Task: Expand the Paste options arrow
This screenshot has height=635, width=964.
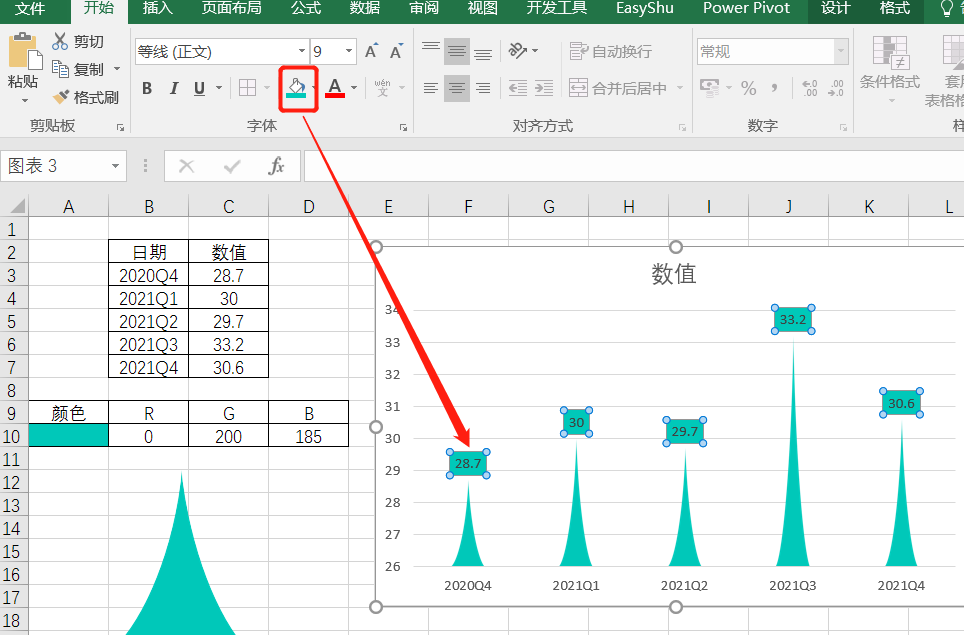Action: coord(25,100)
